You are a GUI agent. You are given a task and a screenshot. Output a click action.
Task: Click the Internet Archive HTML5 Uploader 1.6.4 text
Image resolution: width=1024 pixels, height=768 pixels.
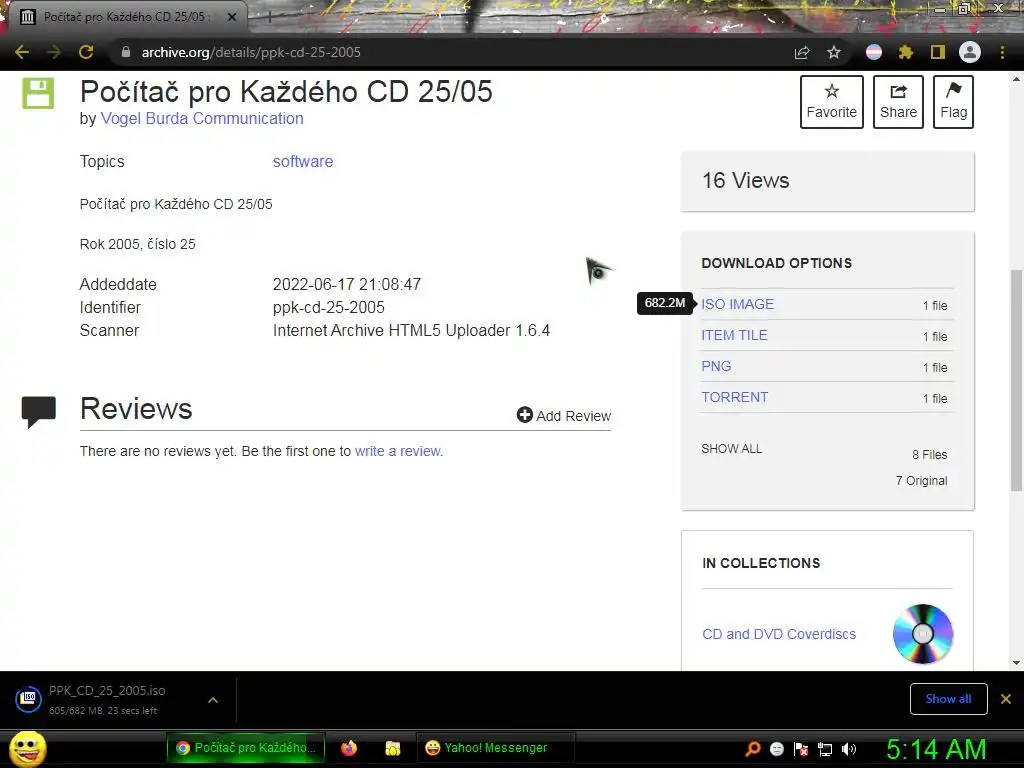tap(411, 330)
